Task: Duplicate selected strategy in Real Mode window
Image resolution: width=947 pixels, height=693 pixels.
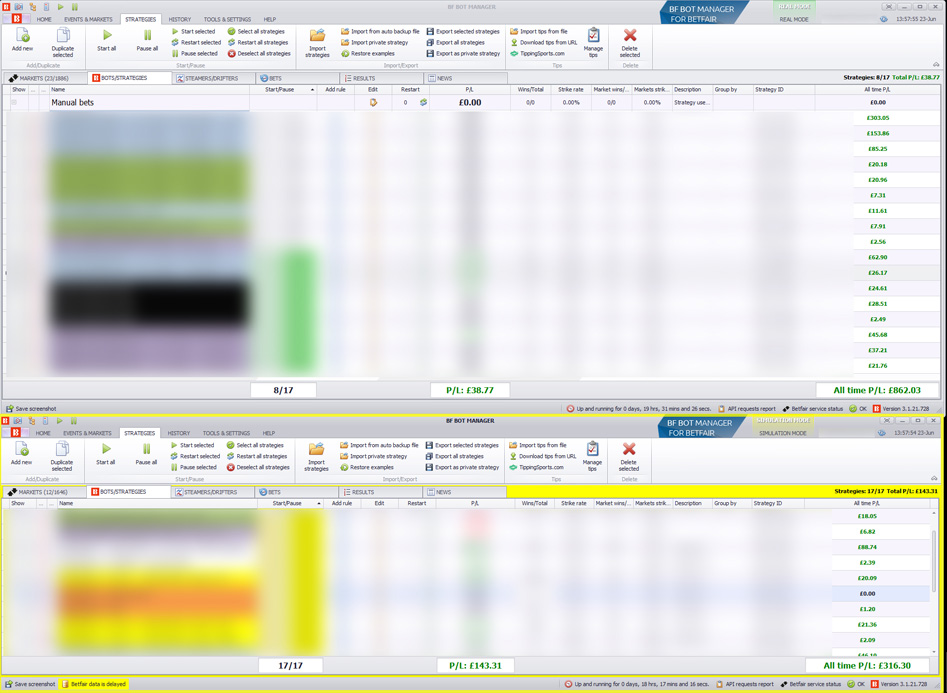Action: tap(62, 42)
